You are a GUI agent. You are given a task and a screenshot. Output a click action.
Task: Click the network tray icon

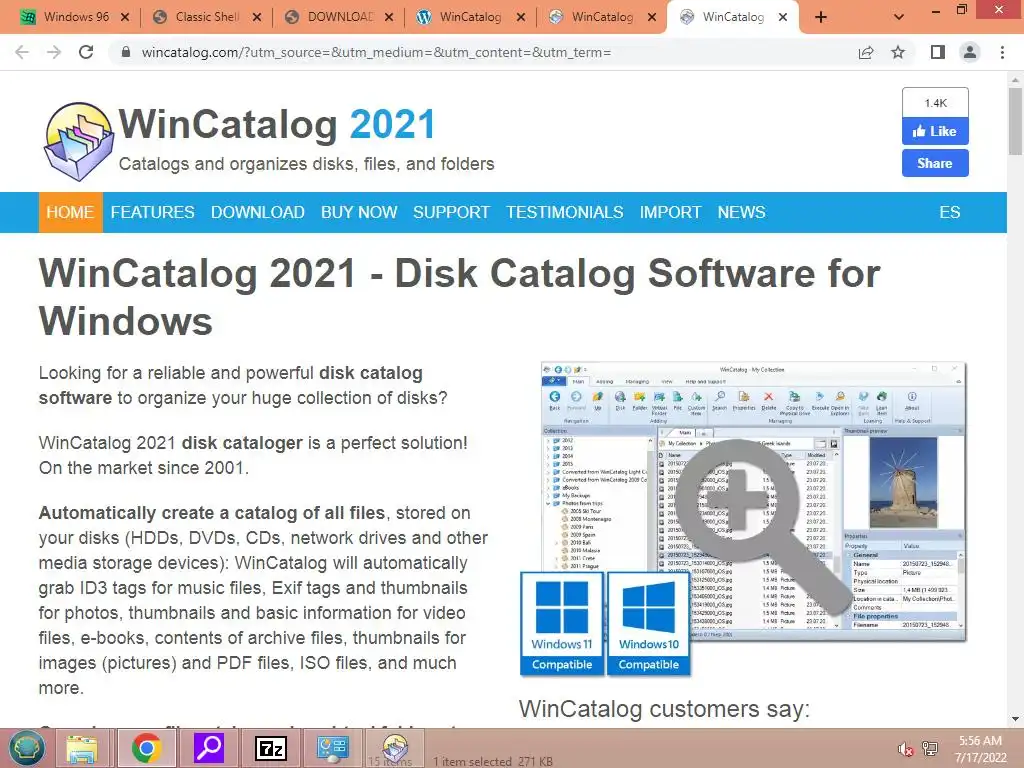point(930,749)
